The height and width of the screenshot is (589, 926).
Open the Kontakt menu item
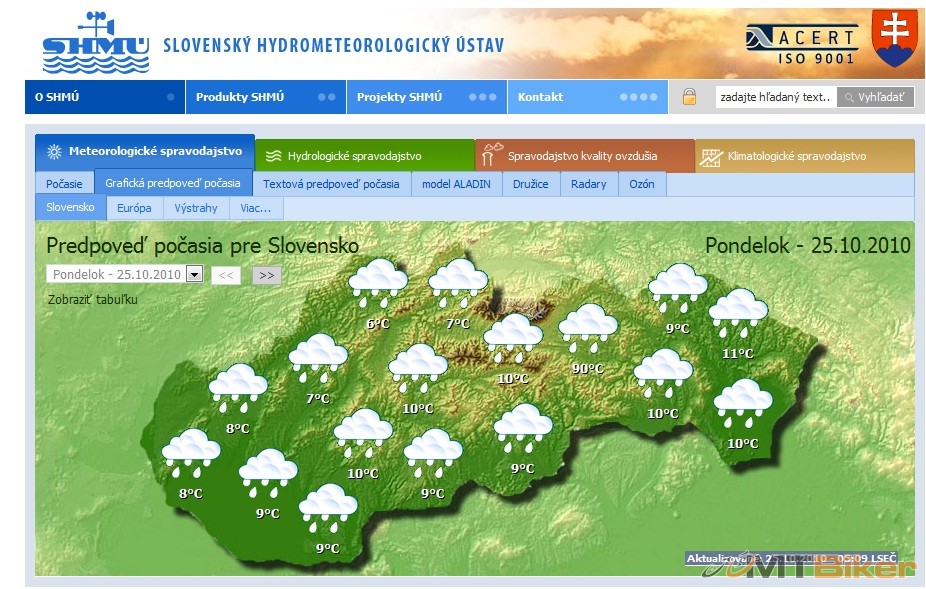point(540,97)
